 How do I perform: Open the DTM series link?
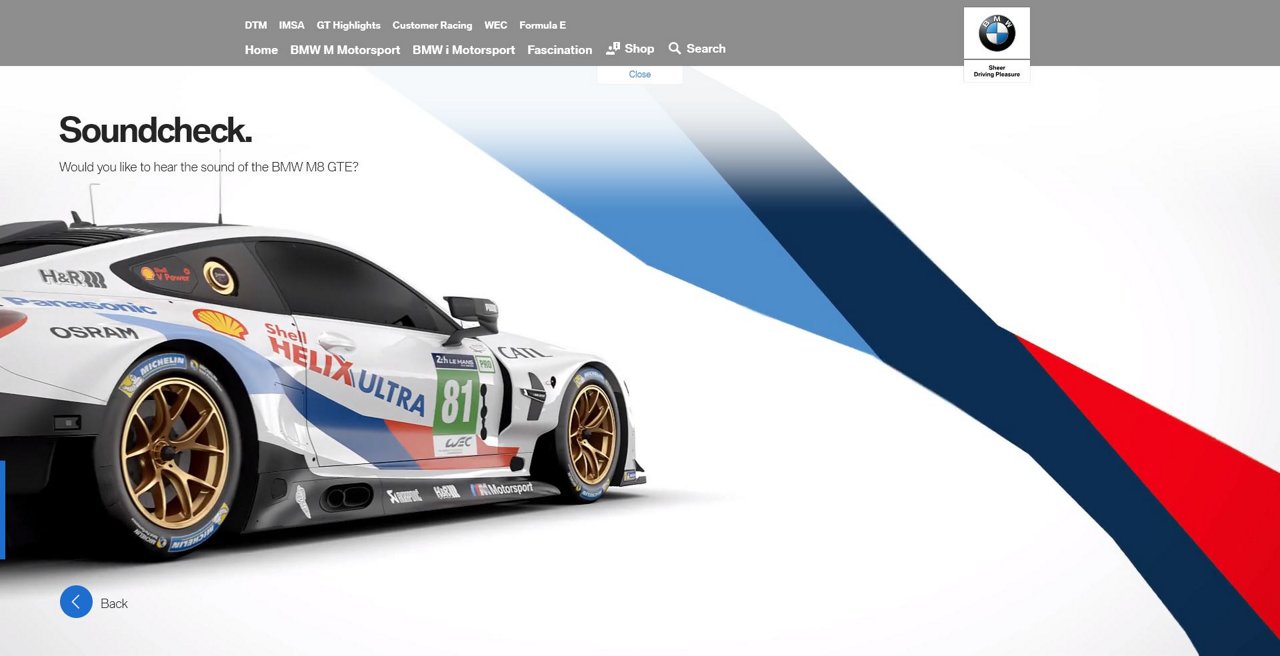(256, 25)
